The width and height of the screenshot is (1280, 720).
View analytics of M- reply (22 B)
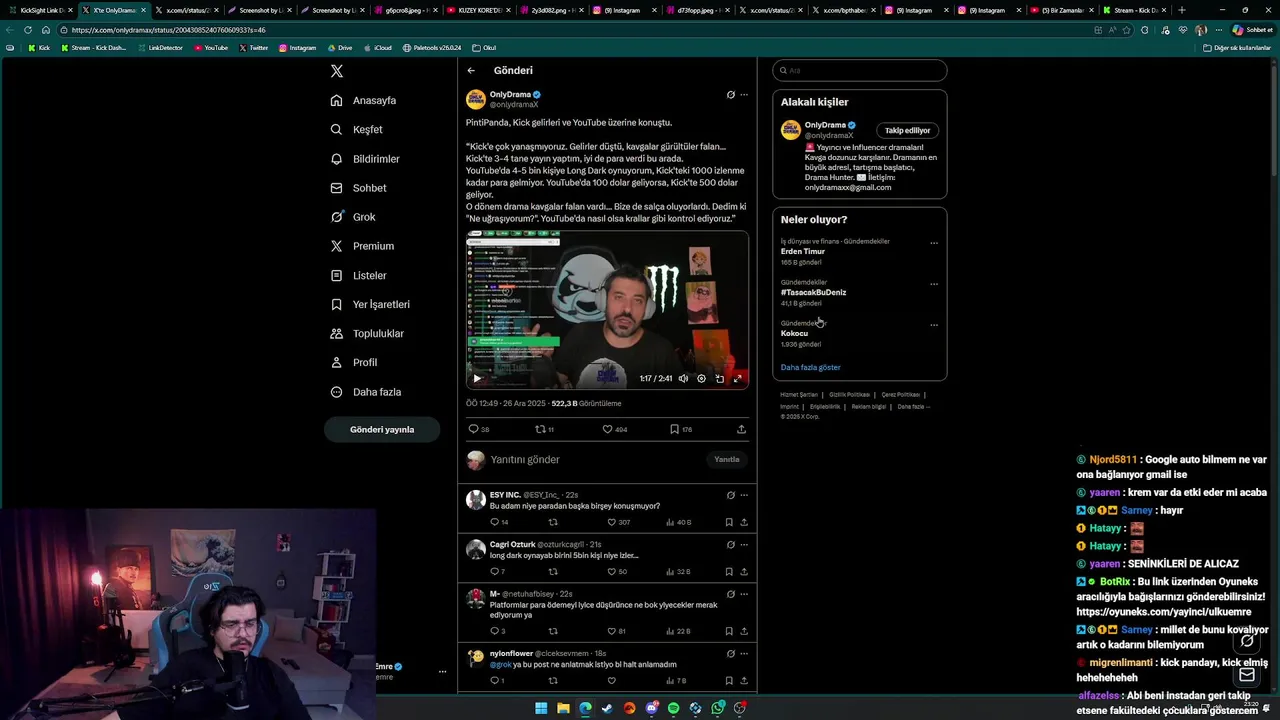tap(679, 632)
